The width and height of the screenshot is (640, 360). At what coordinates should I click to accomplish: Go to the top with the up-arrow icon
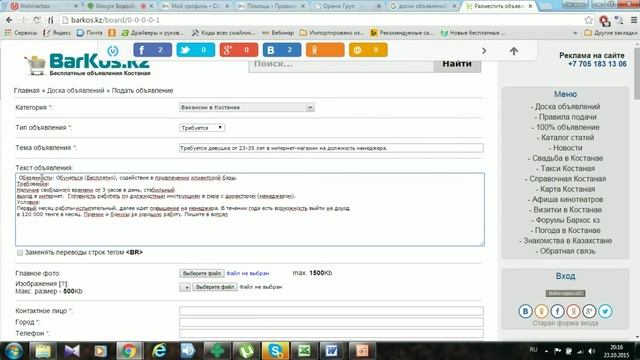(513, 51)
